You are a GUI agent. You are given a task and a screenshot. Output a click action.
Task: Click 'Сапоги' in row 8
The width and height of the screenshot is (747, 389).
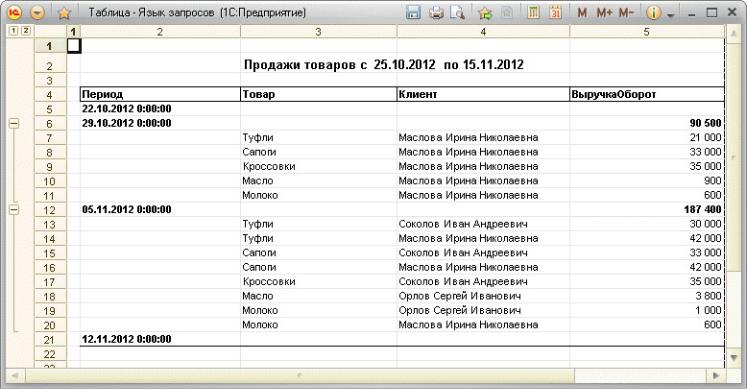coord(259,152)
